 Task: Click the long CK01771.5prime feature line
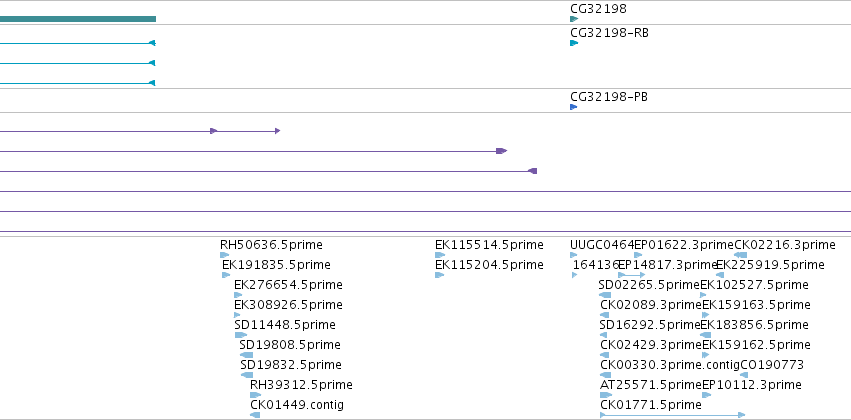[672, 415]
